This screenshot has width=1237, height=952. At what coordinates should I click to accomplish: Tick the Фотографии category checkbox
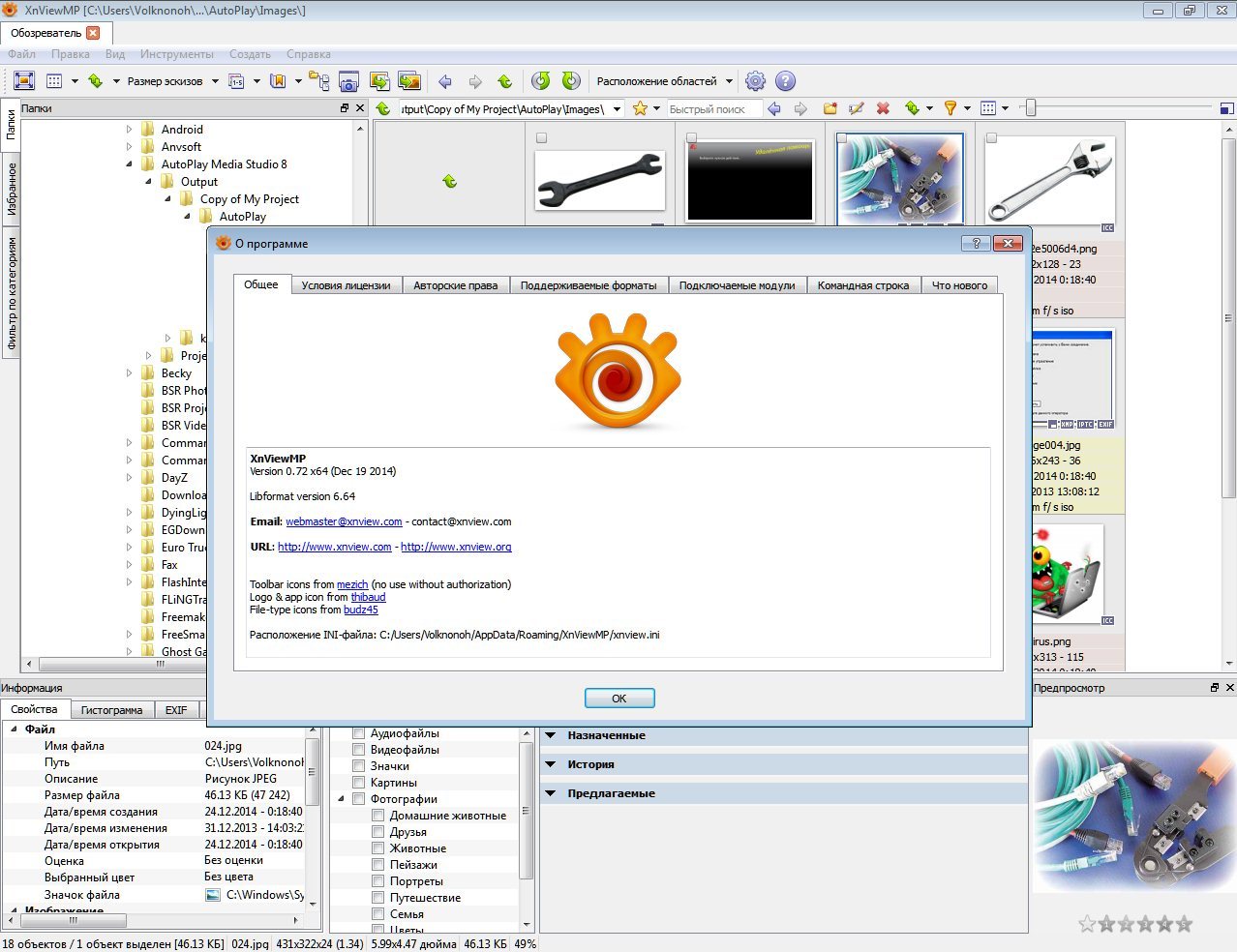coord(358,799)
